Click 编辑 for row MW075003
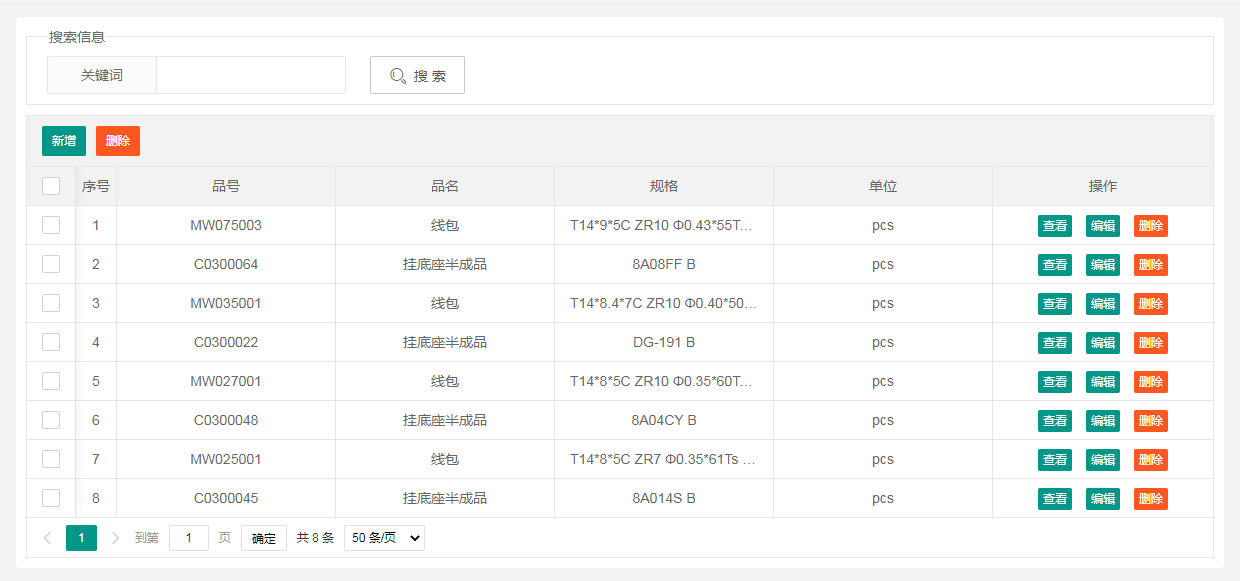The height and width of the screenshot is (581, 1240). tap(1103, 226)
